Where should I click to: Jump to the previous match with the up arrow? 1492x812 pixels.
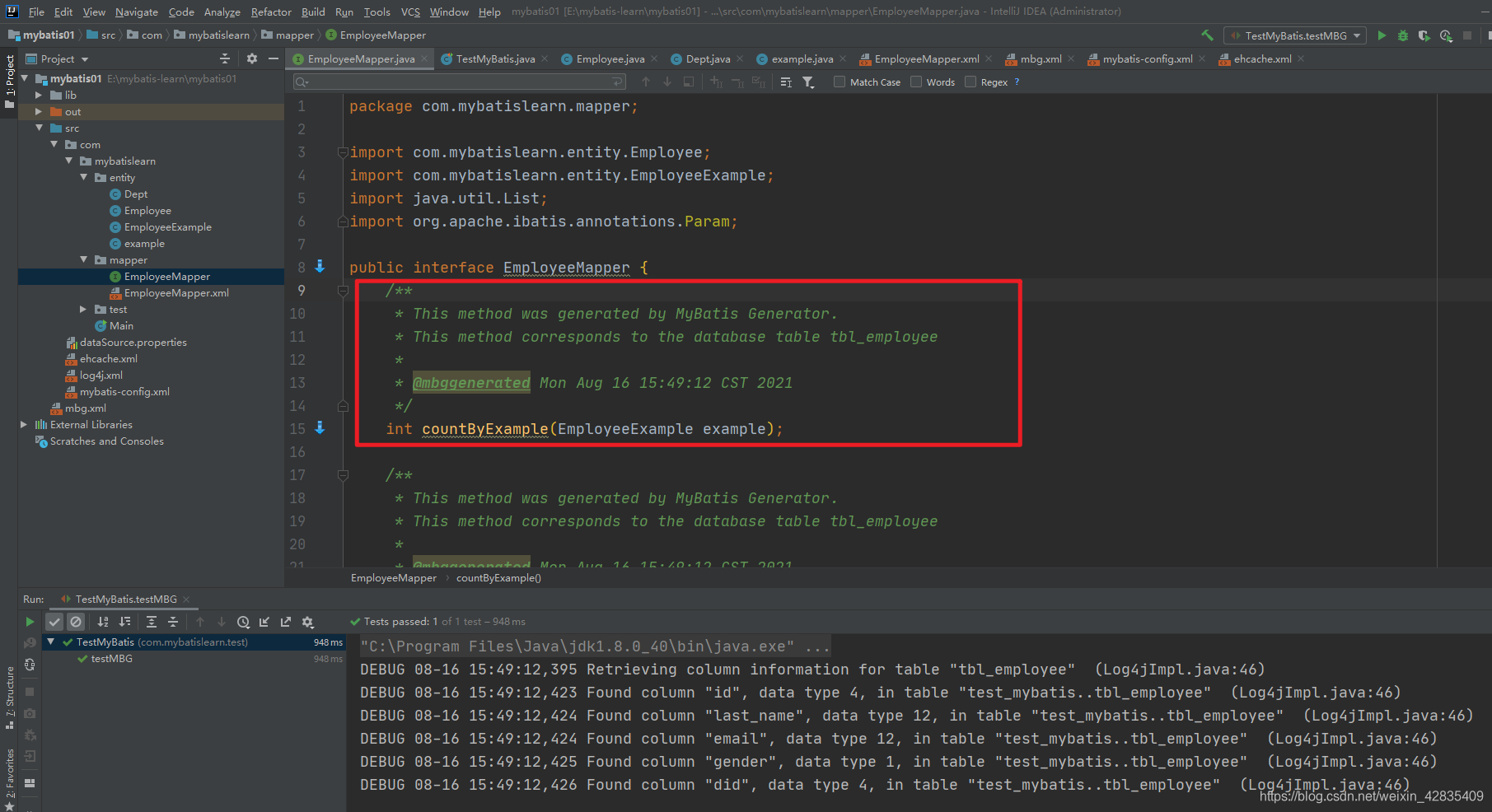click(646, 82)
